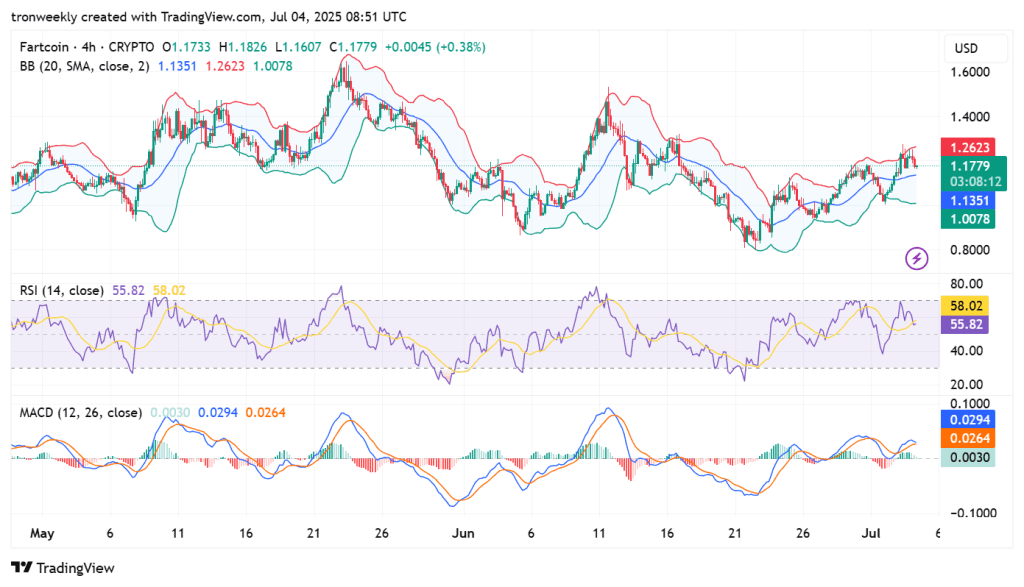Screen dimensions: 1024x587
Task: Click the Jun label on time axis
Action: 463,533
